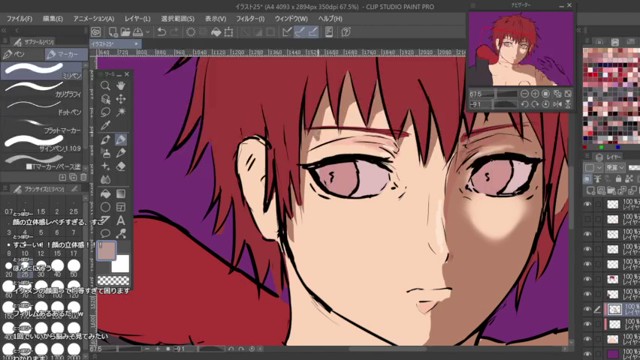Select the transparent checkered color swatch
This screenshot has height=360, width=640.
(x=113, y=280)
